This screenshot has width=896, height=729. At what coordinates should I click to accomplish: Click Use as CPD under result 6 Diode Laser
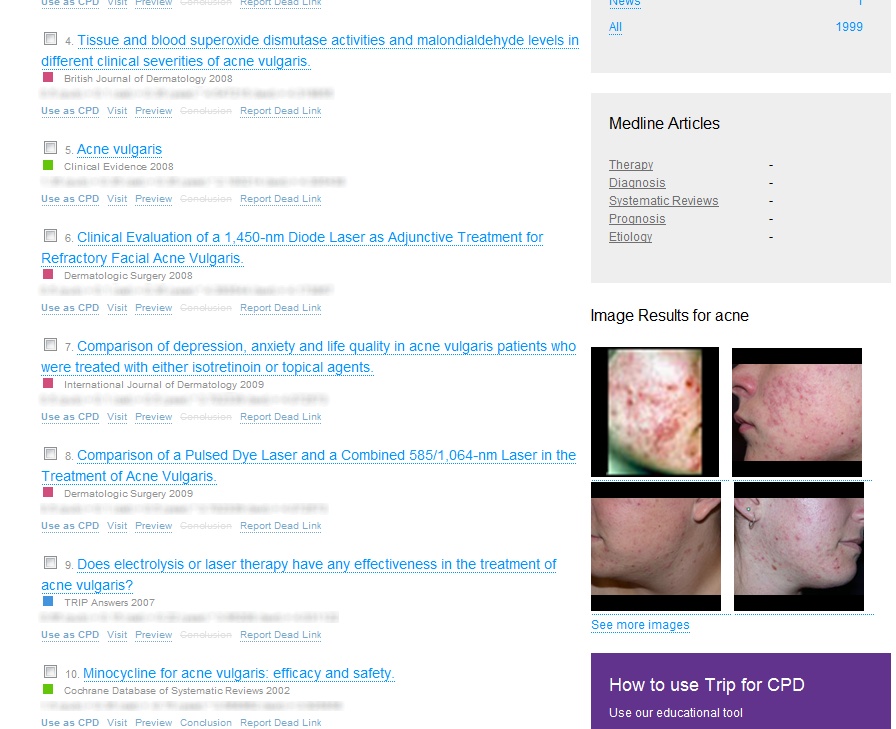pos(70,308)
